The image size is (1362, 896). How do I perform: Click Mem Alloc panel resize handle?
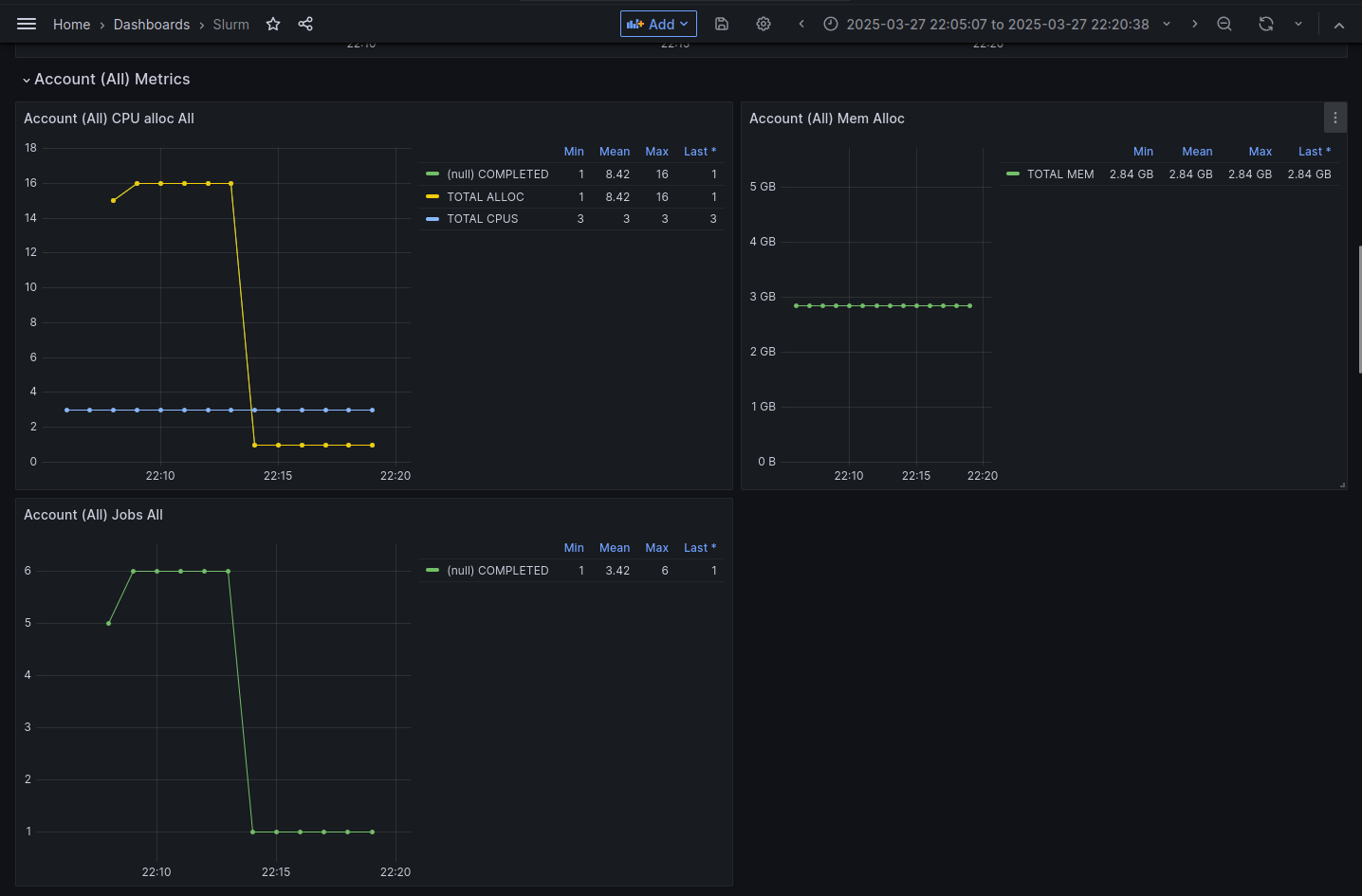click(1342, 485)
